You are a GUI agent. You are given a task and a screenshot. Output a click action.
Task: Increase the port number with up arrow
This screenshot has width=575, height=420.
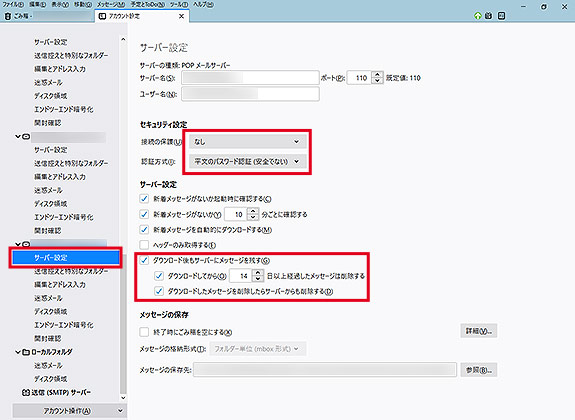pyautogui.click(x=377, y=75)
